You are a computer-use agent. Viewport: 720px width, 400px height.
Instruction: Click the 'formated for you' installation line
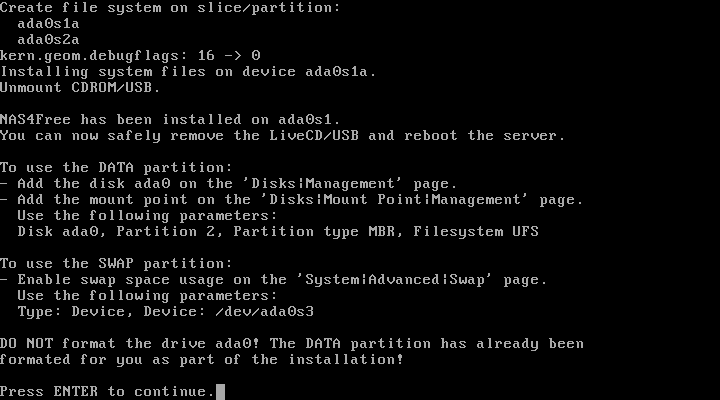[202, 360]
